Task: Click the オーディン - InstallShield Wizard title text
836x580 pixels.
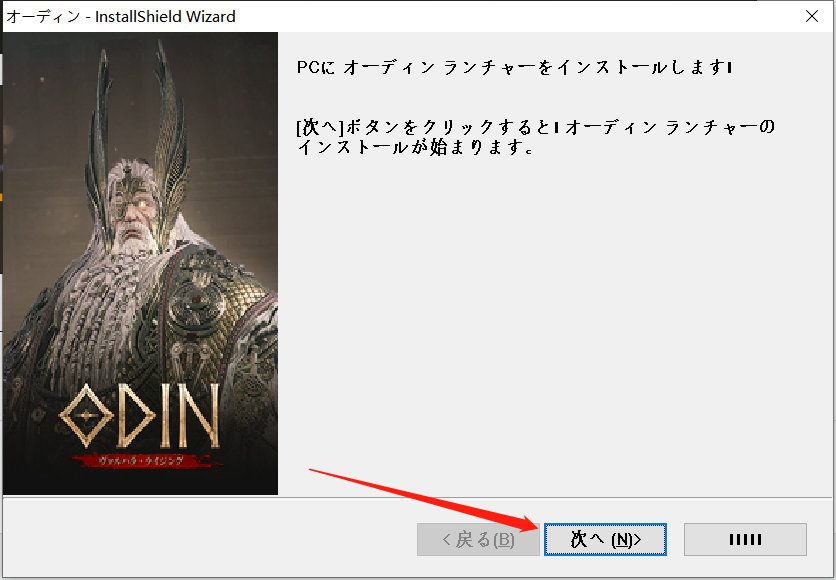Action: [x=121, y=17]
